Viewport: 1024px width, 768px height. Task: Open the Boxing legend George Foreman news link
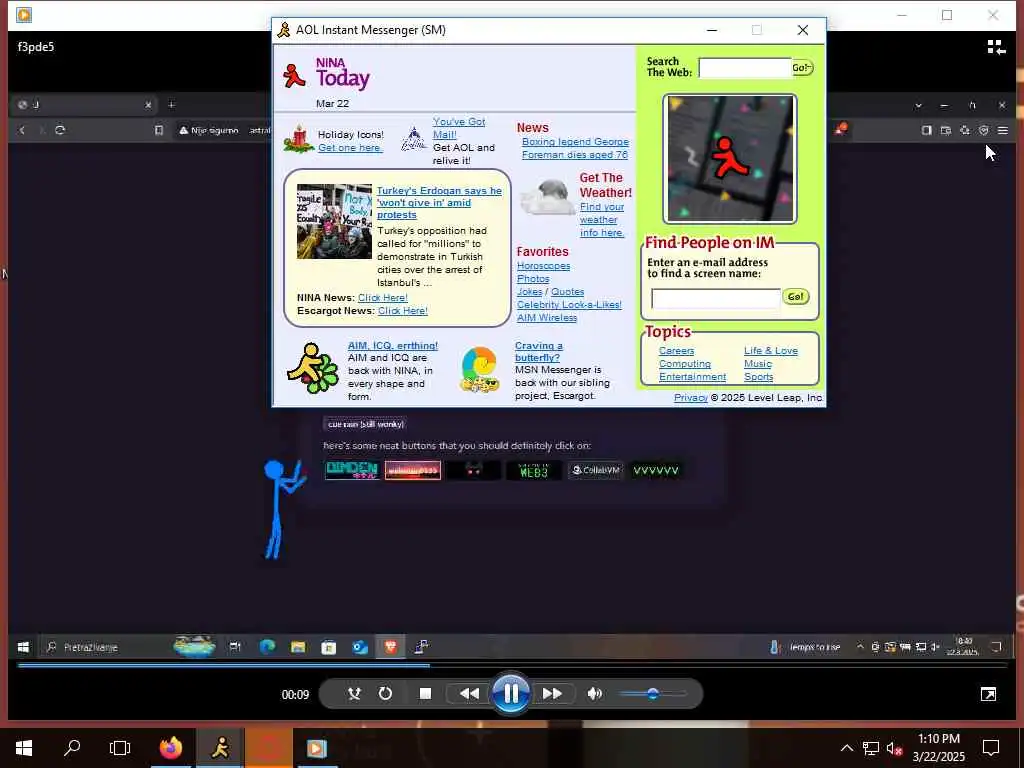[x=575, y=148]
